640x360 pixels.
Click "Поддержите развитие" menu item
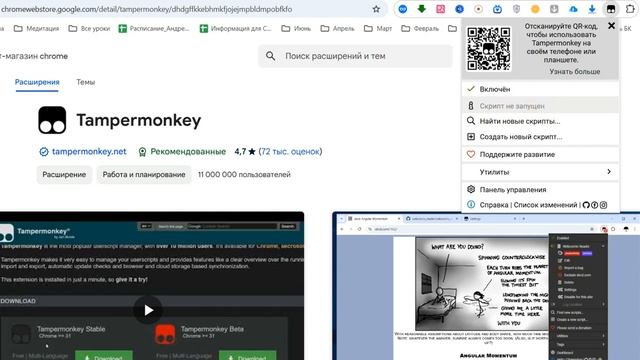(540, 154)
